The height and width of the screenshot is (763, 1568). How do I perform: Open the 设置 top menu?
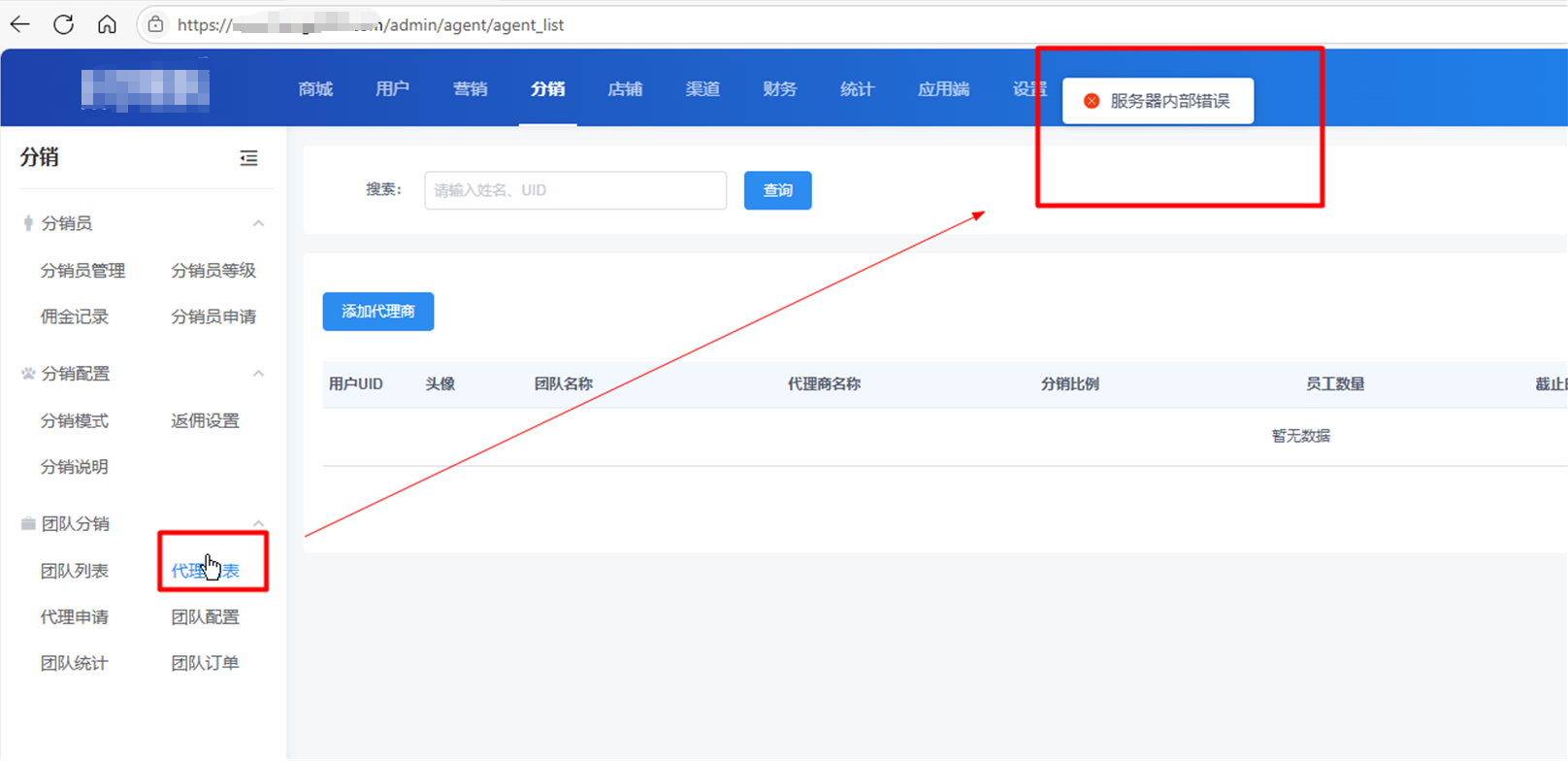[x=1029, y=89]
